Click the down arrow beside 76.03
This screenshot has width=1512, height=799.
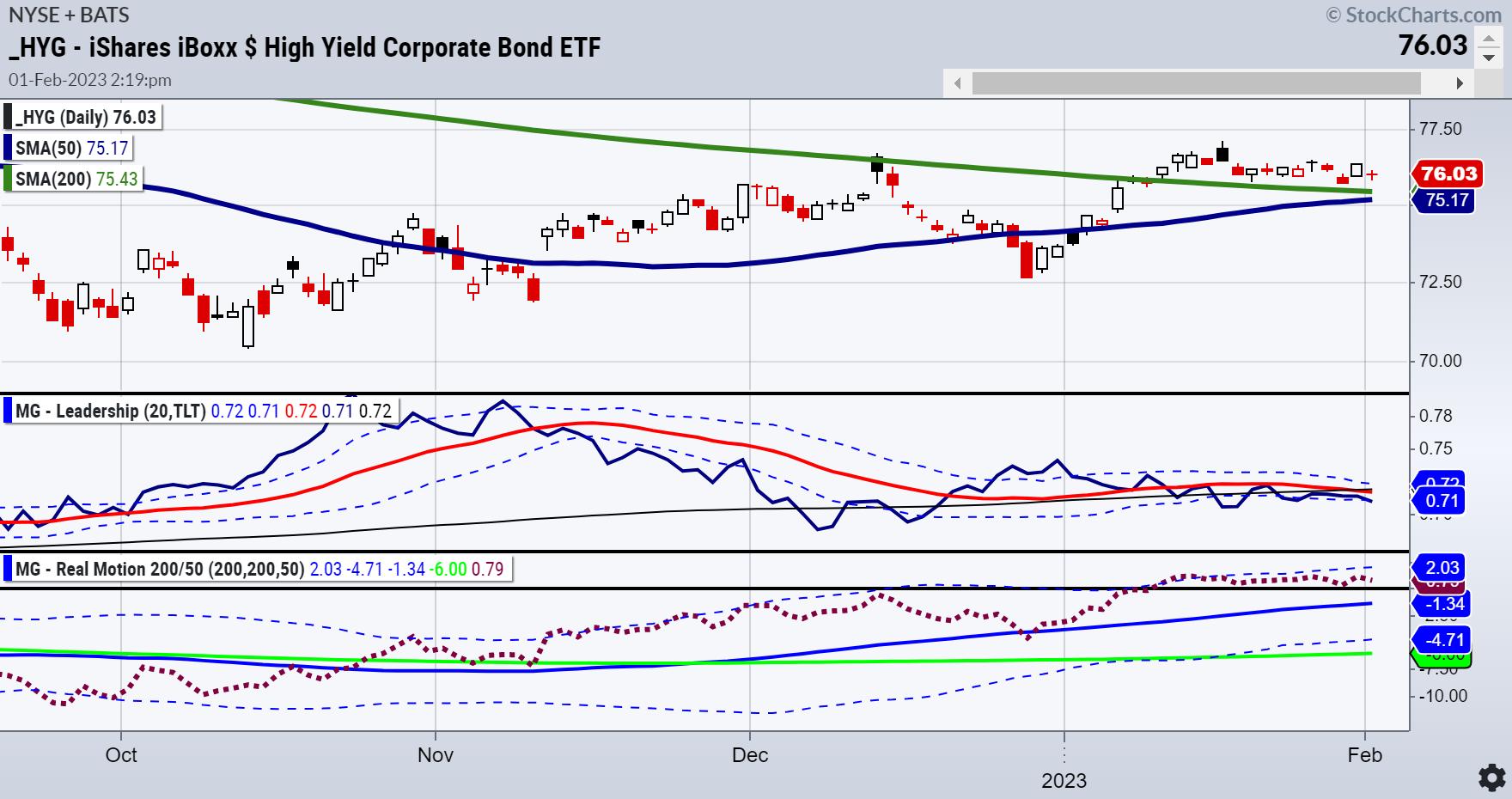click(x=1488, y=58)
